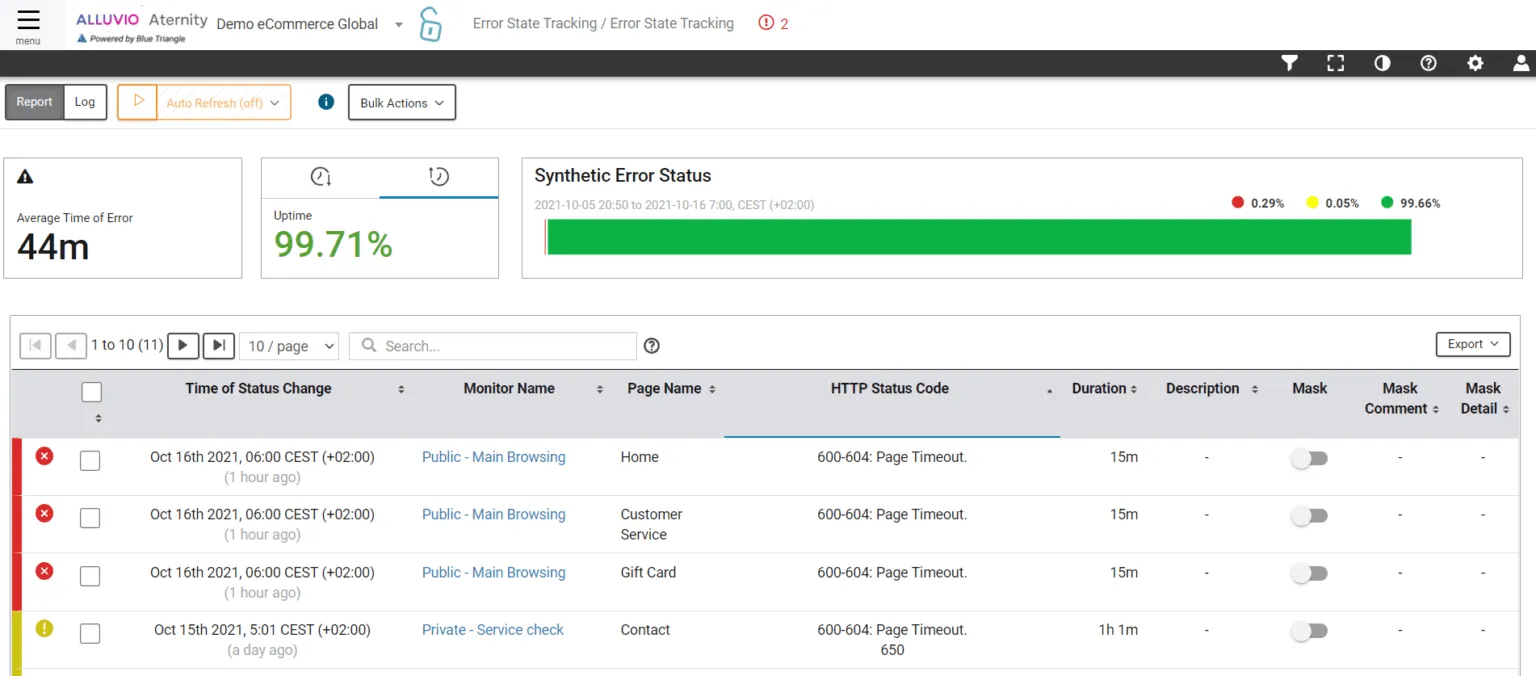Viewport: 1536px width, 676px height.
Task: Open the settings gear icon
Action: click(1475, 63)
